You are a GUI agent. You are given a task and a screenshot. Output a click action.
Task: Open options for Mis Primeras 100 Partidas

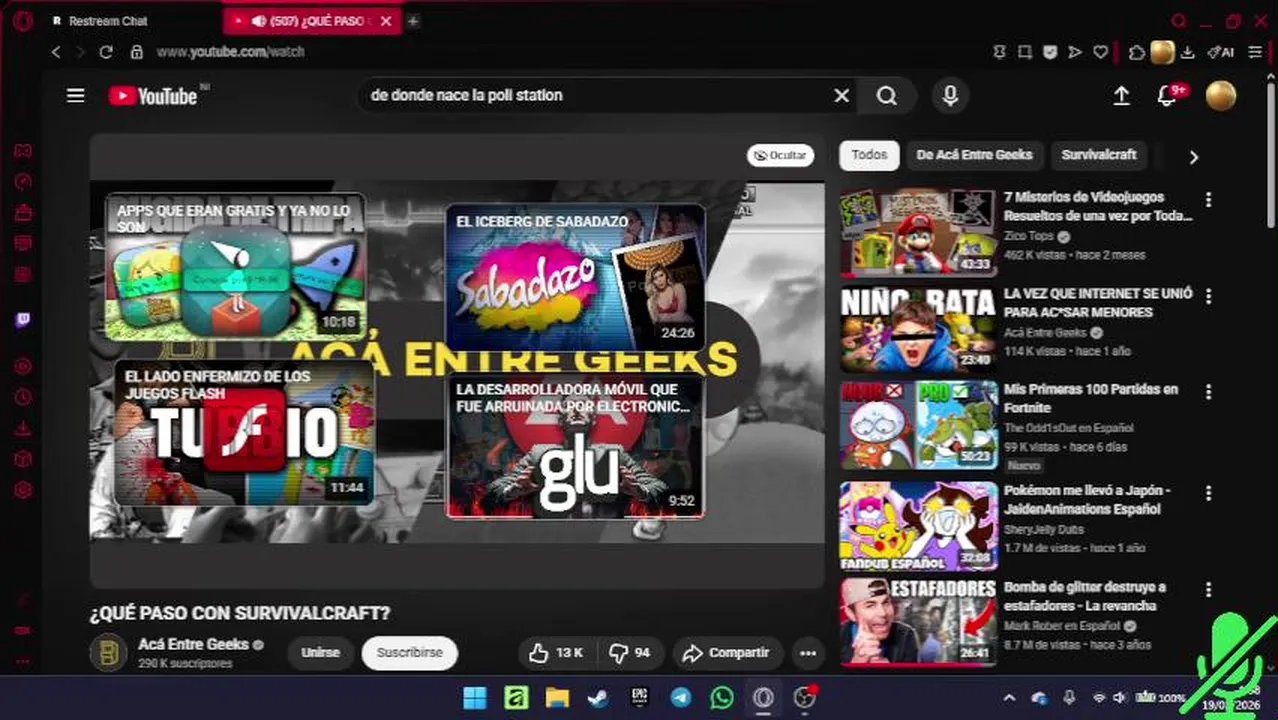point(1208,392)
